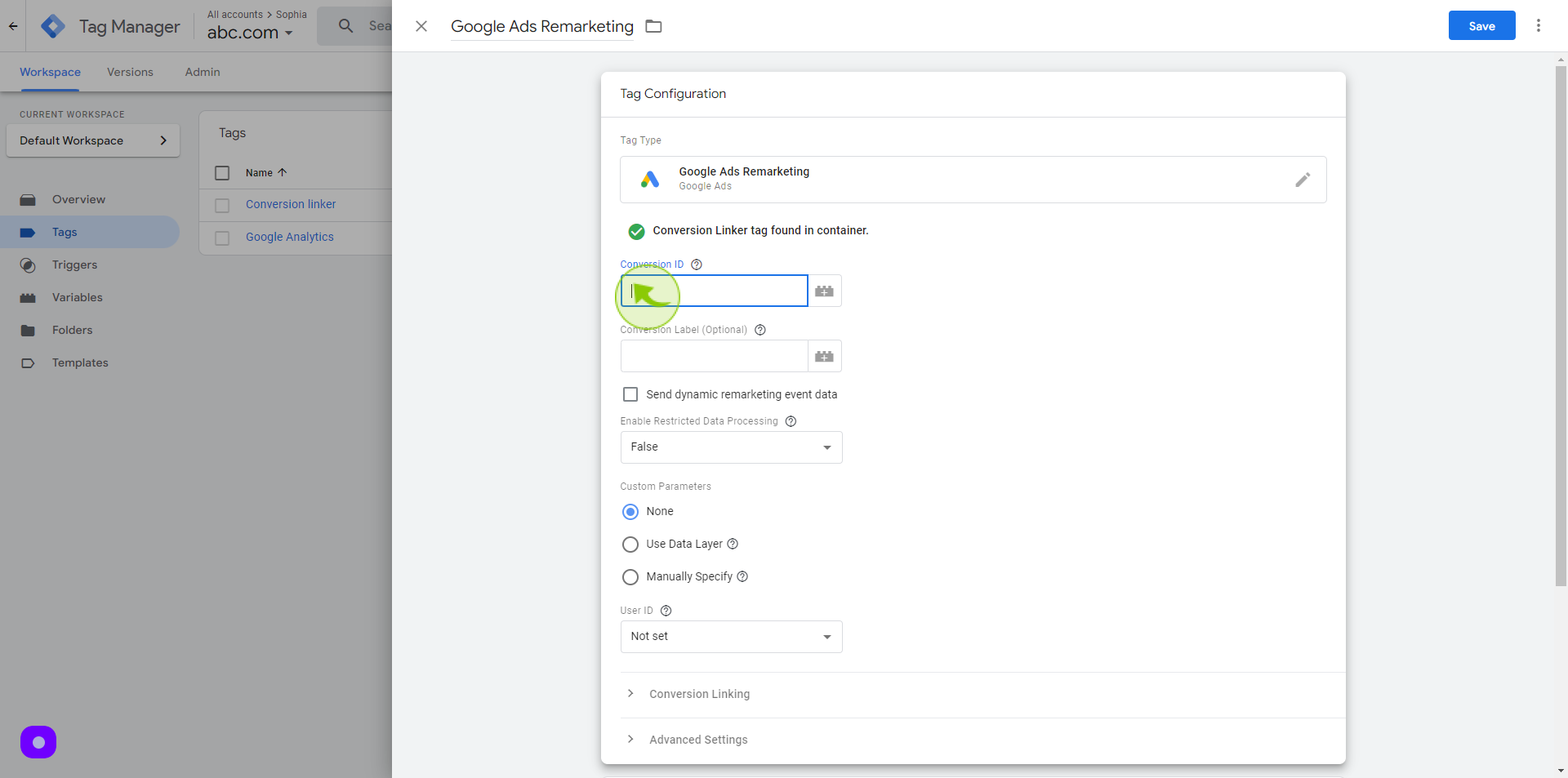
Task: Switch to the Versions tab
Action: click(x=130, y=72)
